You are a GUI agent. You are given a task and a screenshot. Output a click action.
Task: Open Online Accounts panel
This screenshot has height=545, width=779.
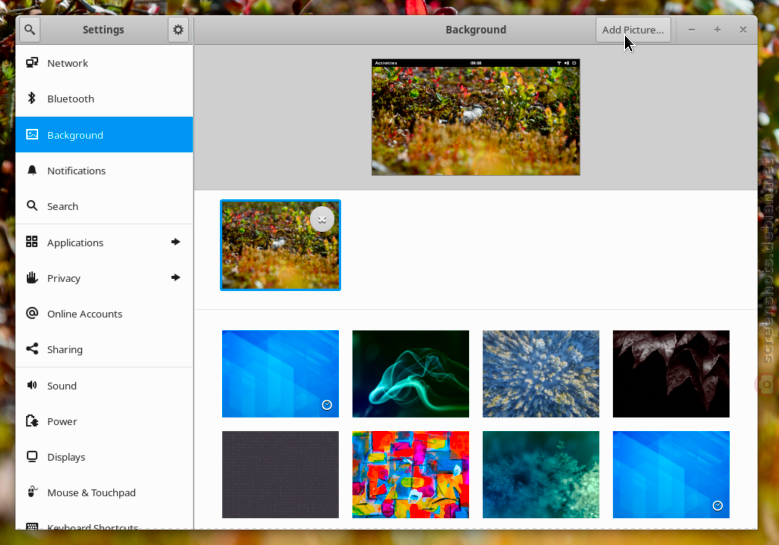point(104,314)
